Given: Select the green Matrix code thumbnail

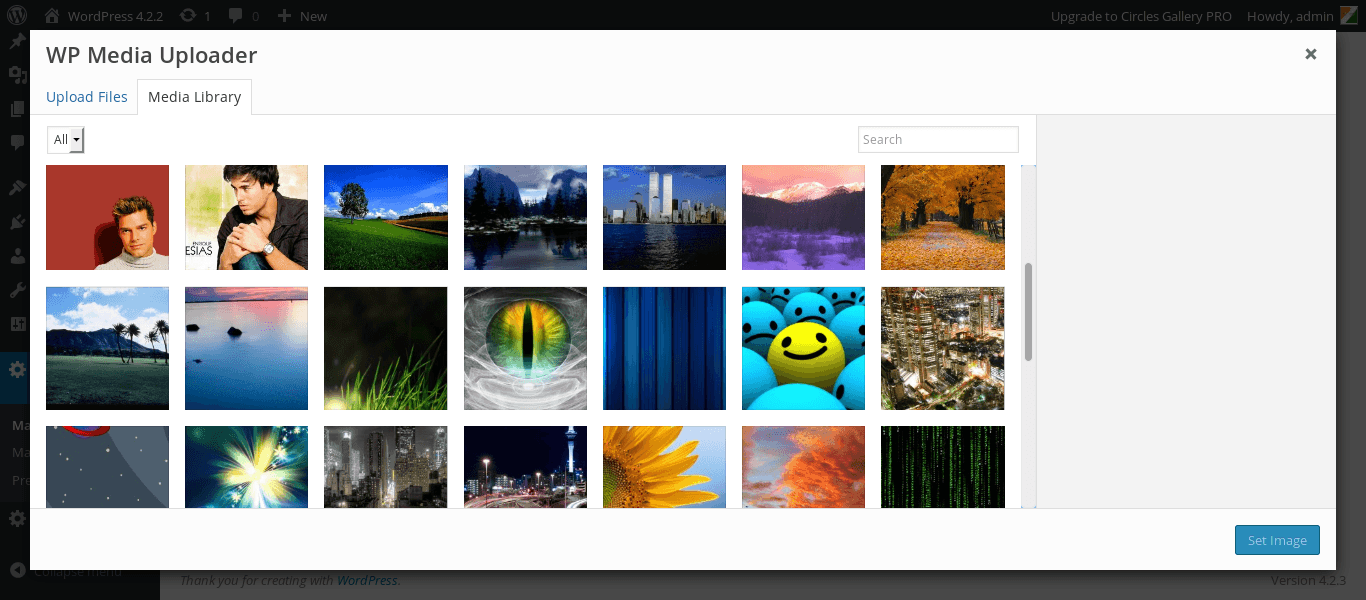Looking at the screenshot, I should 942,466.
